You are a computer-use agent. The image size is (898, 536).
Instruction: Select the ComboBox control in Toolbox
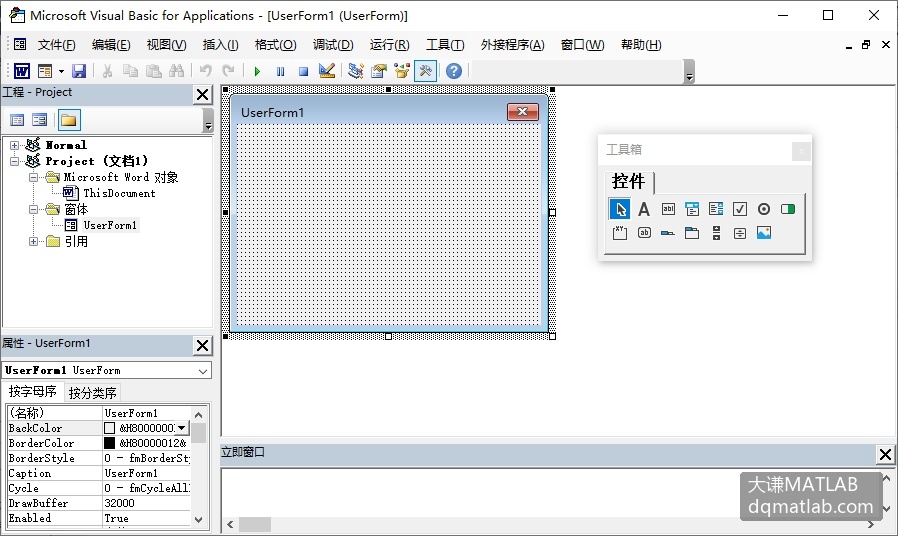pyautogui.click(x=692, y=209)
